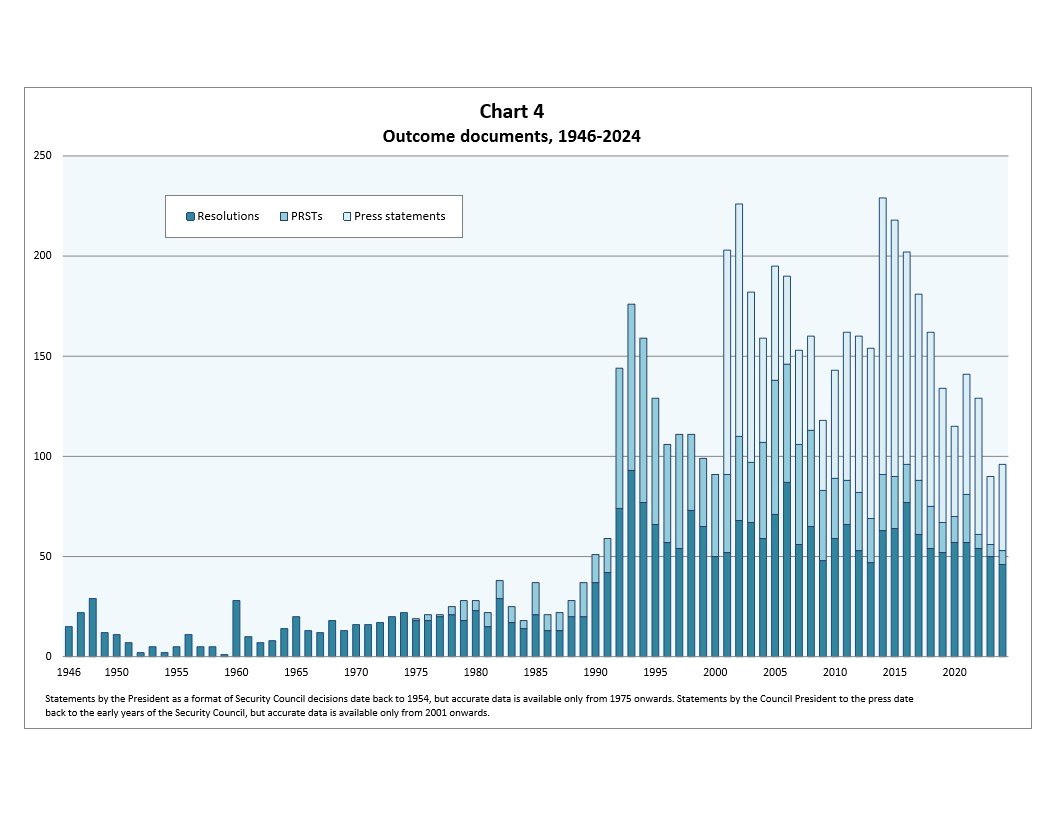Click the x-axis label 2005
1056x816 pixels.
[x=775, y=672]
